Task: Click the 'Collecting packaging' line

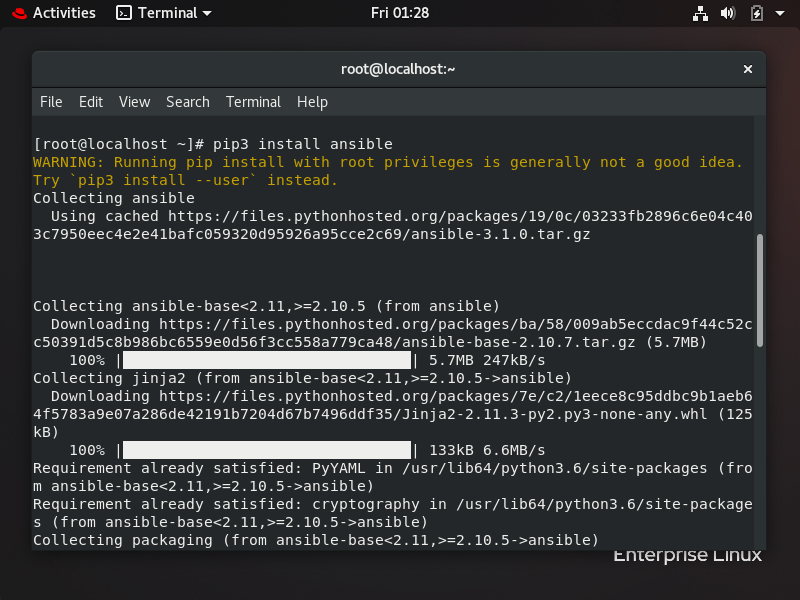Action: click(316, 540)
